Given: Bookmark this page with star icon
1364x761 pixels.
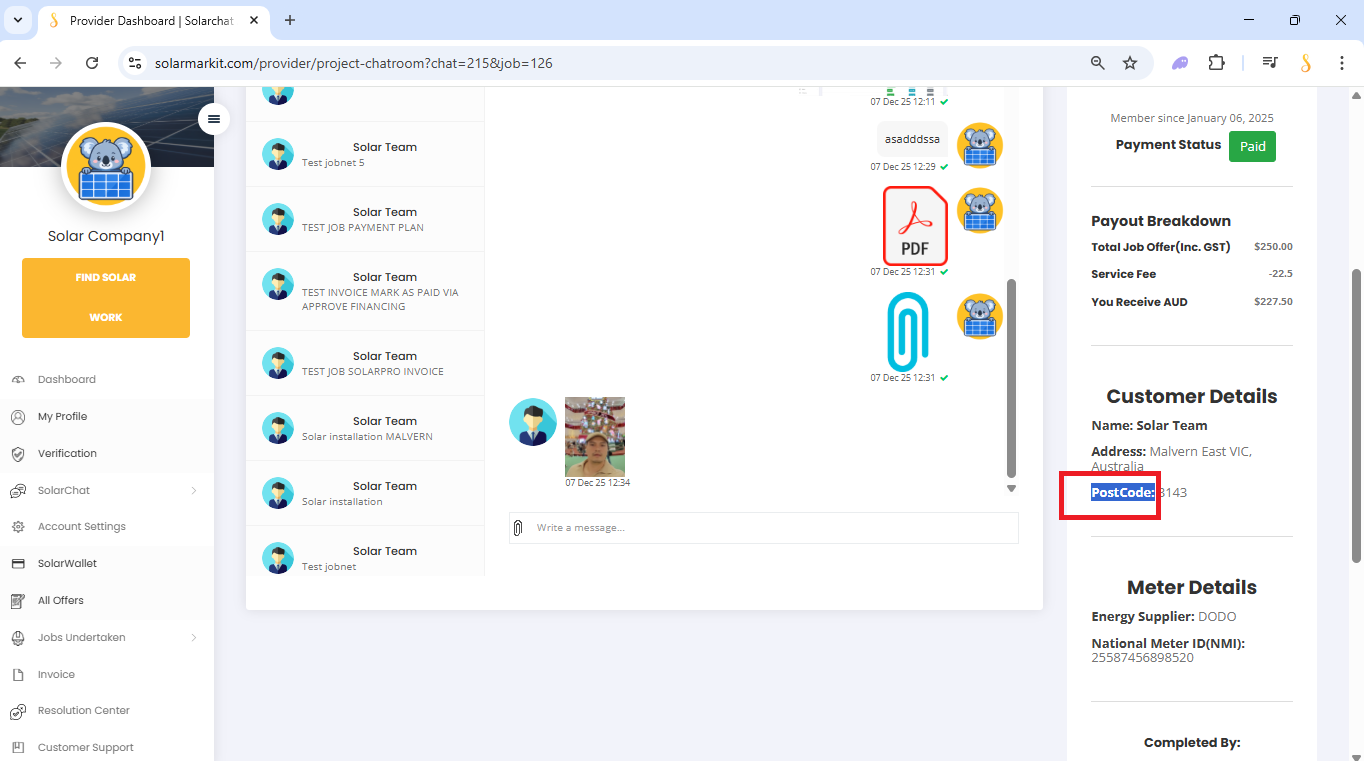Looking at the screenshot, I should (x=1130, y=63).
